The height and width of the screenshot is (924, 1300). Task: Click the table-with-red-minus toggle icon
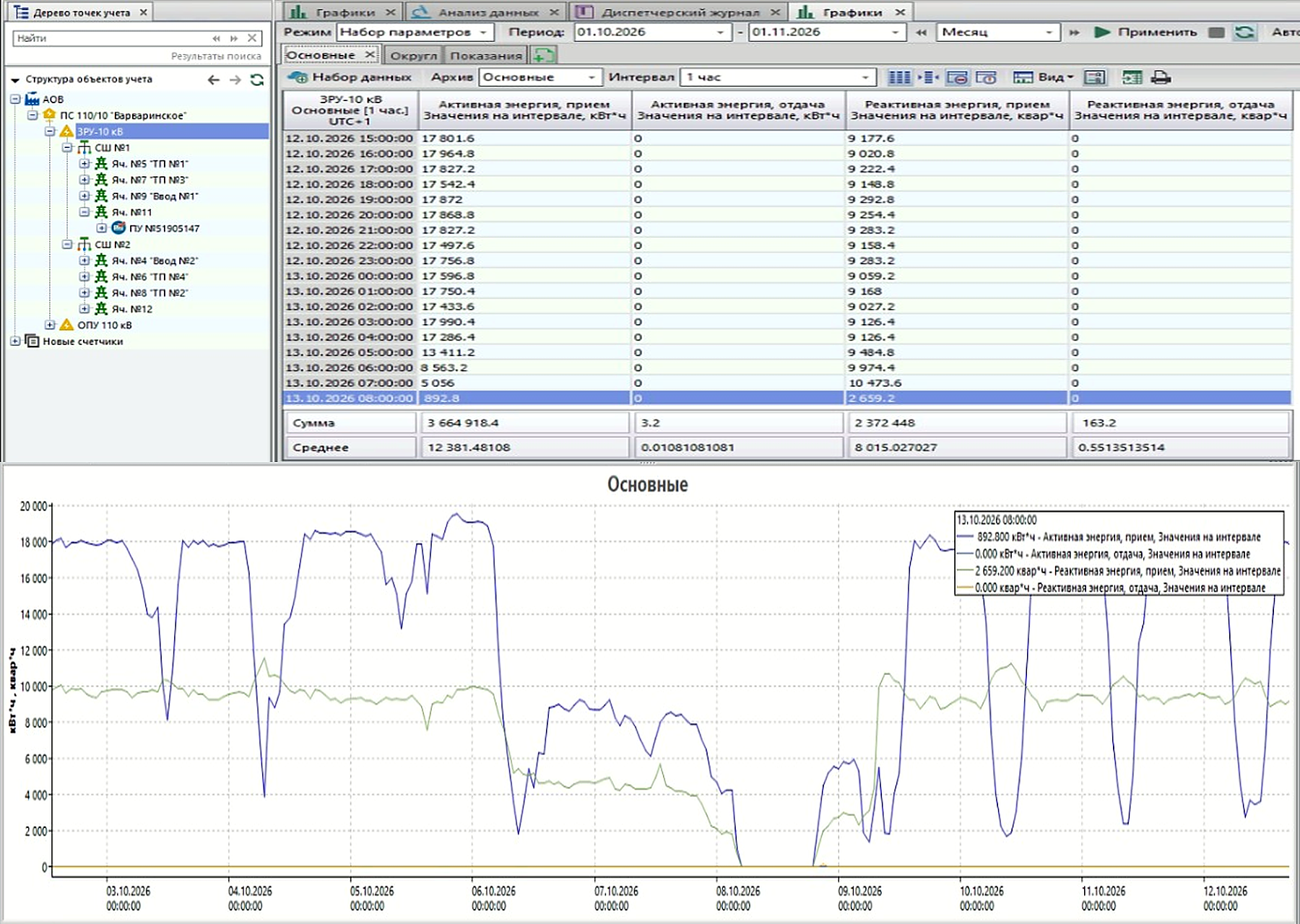click(957, 77)
